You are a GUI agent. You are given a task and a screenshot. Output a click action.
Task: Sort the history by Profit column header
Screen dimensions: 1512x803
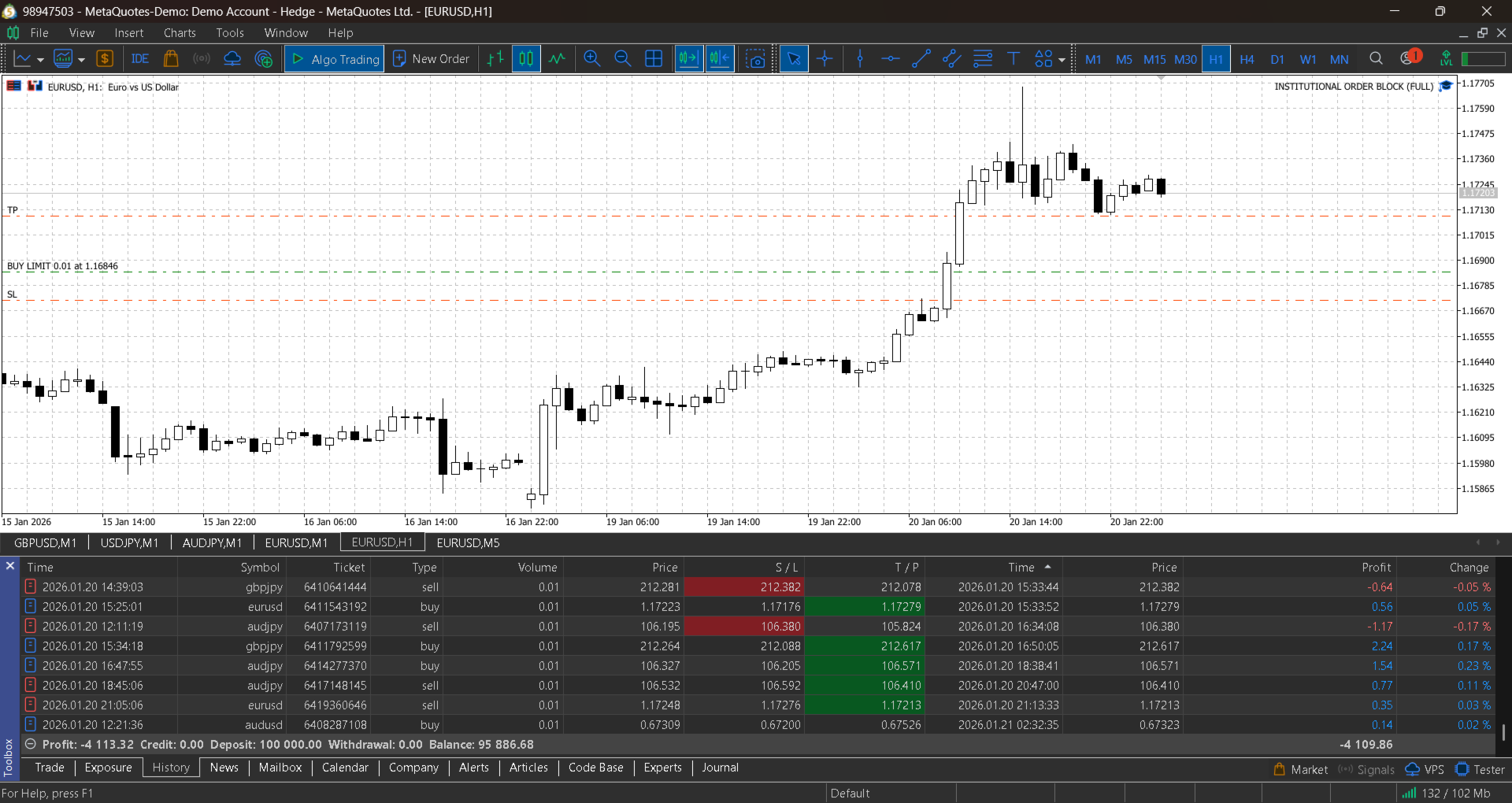(1377, 567)
